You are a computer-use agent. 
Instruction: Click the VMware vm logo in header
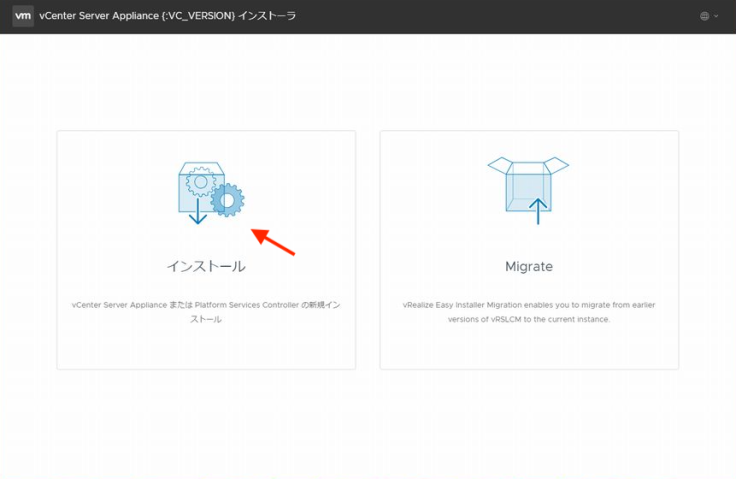pyautogui.click(x=23, y=16)
